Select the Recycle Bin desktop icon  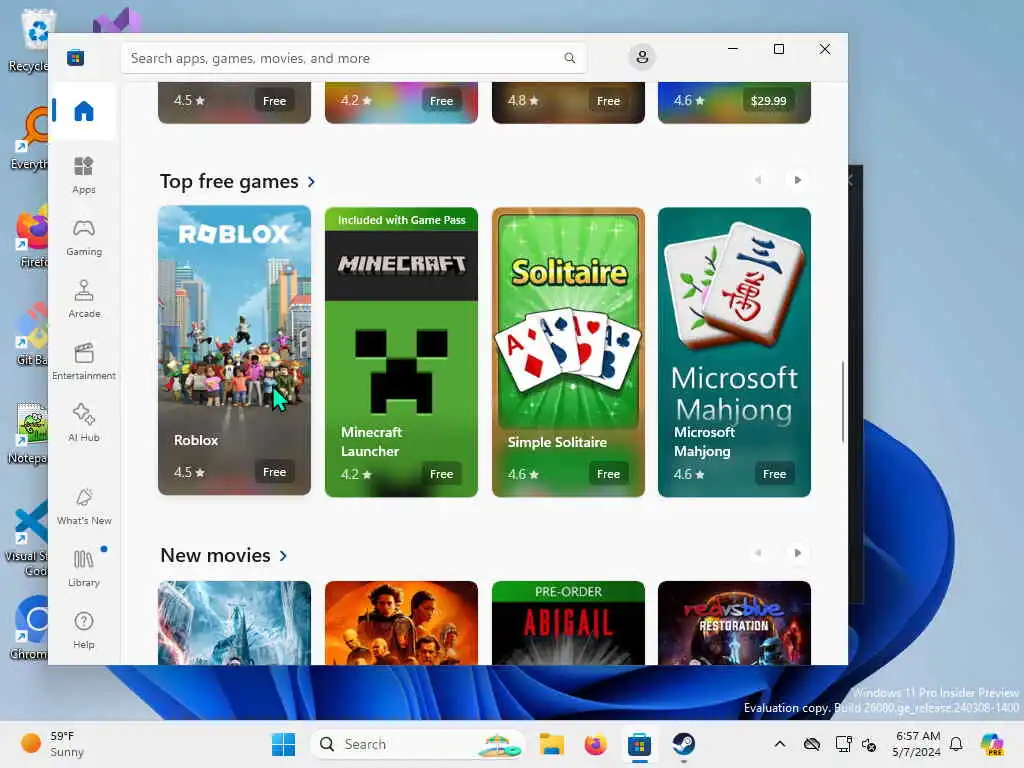(x=29, y=39)
